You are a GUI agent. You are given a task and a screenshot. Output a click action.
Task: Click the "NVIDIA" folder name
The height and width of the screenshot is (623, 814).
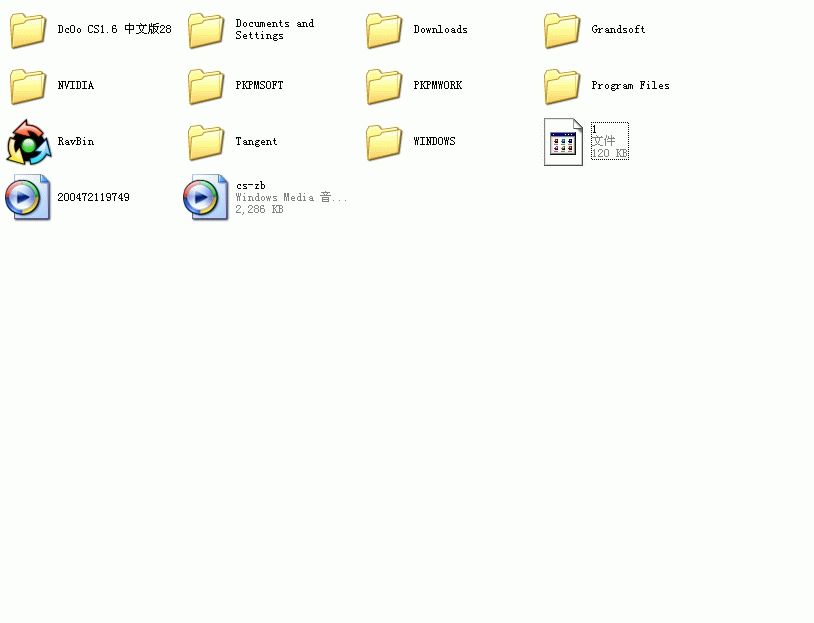point(76,85)
